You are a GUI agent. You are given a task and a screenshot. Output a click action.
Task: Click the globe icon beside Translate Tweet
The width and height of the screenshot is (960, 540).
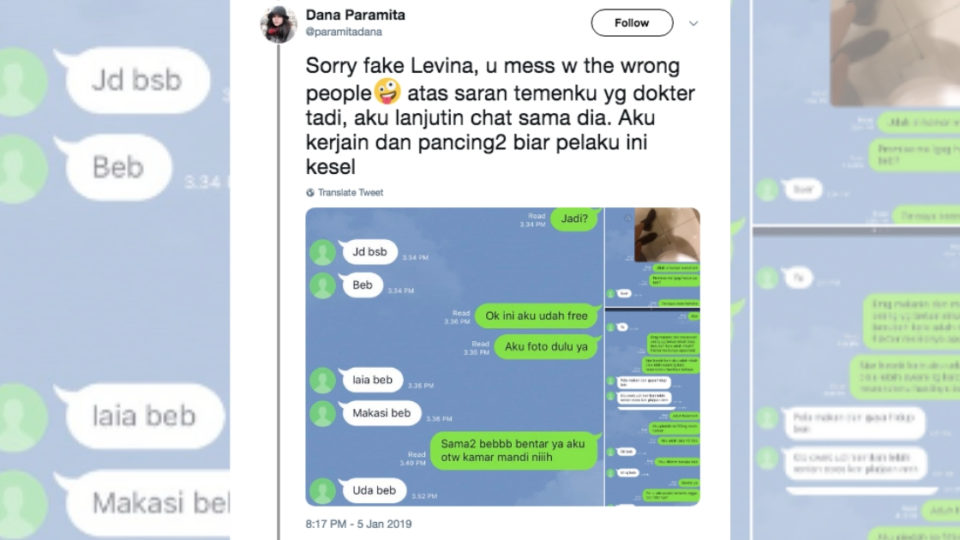tap(310, 192)
